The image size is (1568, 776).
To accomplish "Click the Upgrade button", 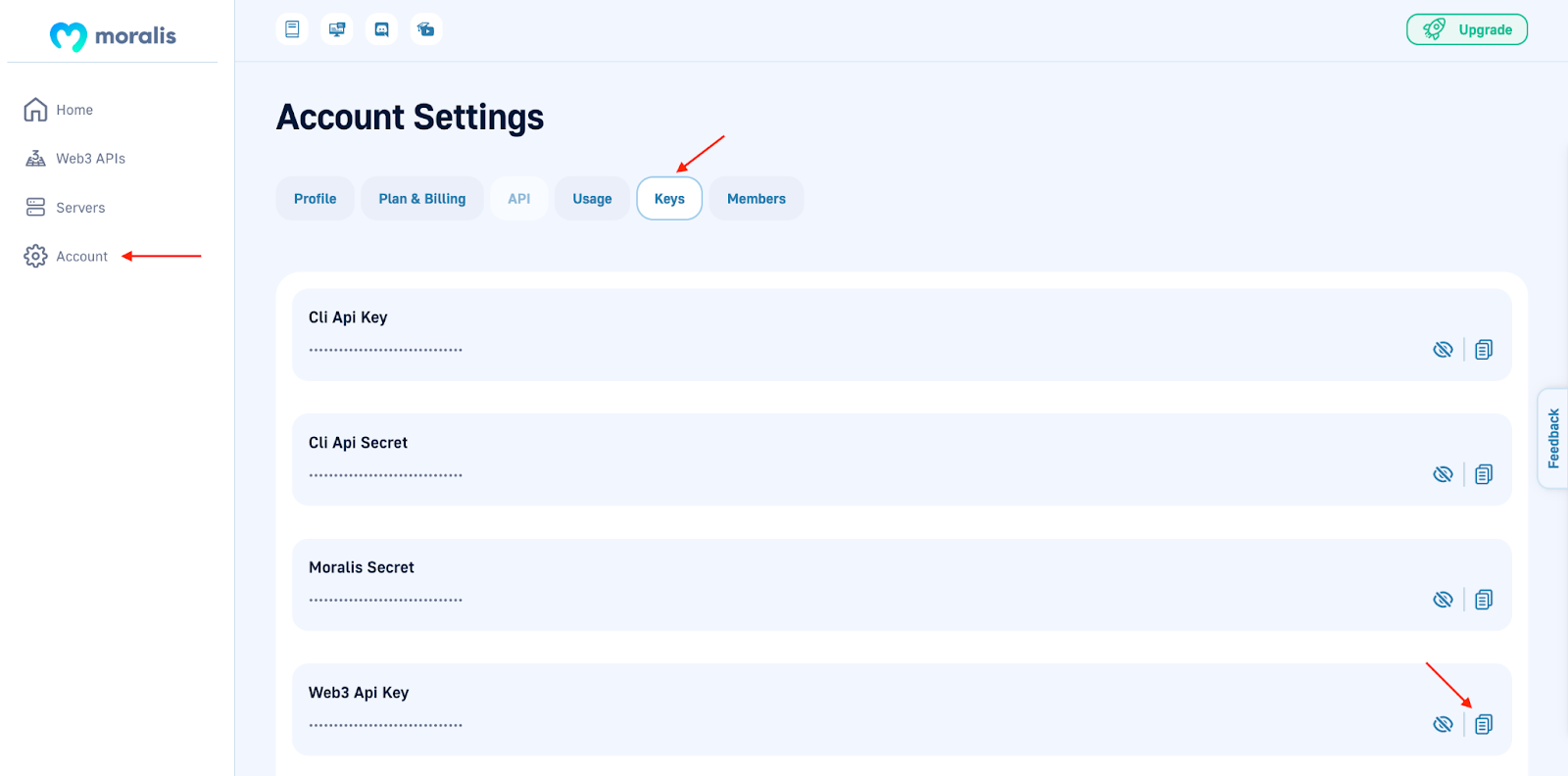I will (1467, 29).
